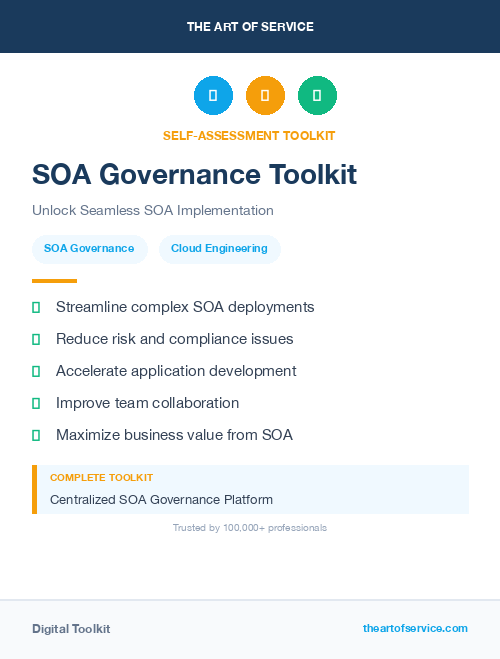Image resolution: width=500 pixels, height=659 pixels.
Task: Click Maximize business value from SOA text
Action: [174, 435]
